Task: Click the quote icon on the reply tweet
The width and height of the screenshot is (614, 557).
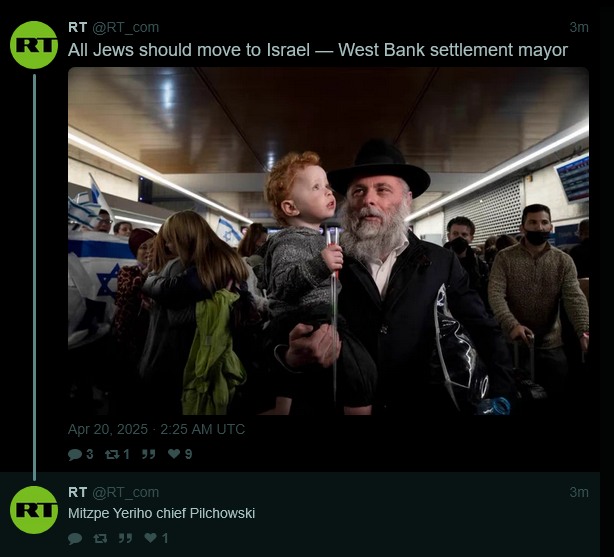Action: tap(125, 539)
